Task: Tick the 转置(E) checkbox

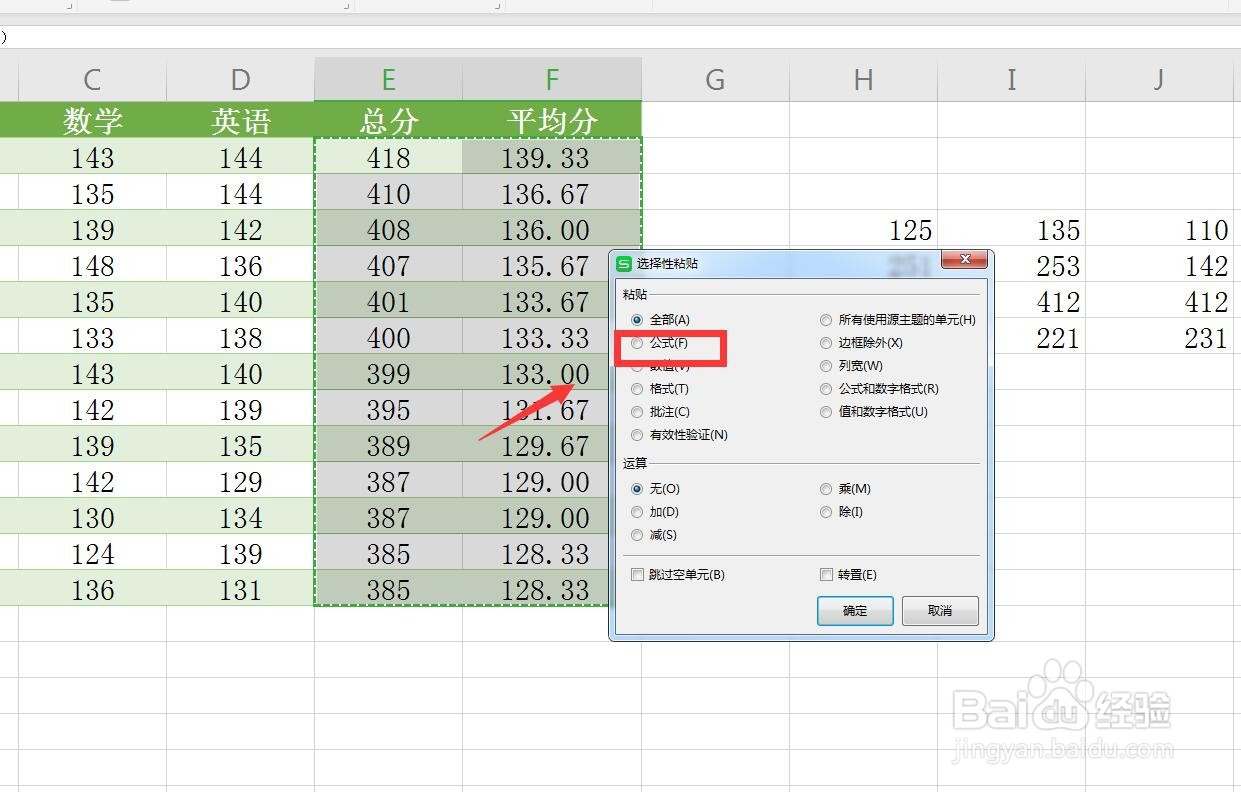Action: (x=848, y=575)
